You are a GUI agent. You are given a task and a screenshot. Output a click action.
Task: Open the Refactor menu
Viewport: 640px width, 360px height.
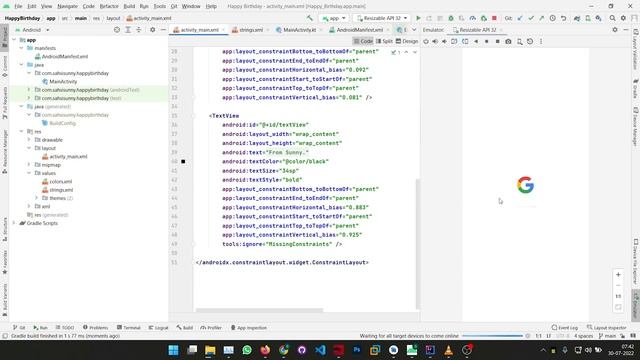[x=109, y=6]
